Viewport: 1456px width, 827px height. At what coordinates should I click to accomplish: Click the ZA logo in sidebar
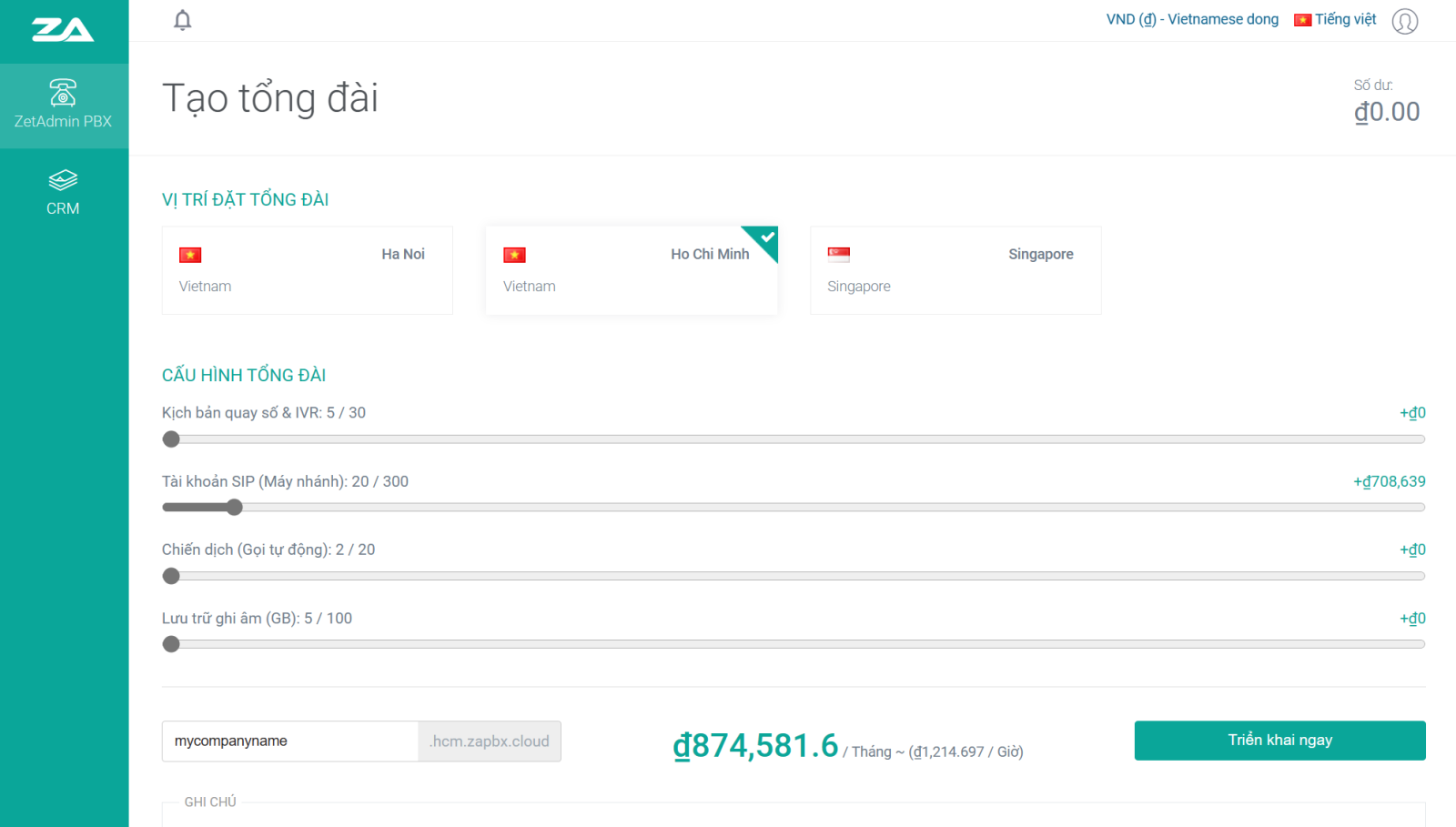coord(63,30)
